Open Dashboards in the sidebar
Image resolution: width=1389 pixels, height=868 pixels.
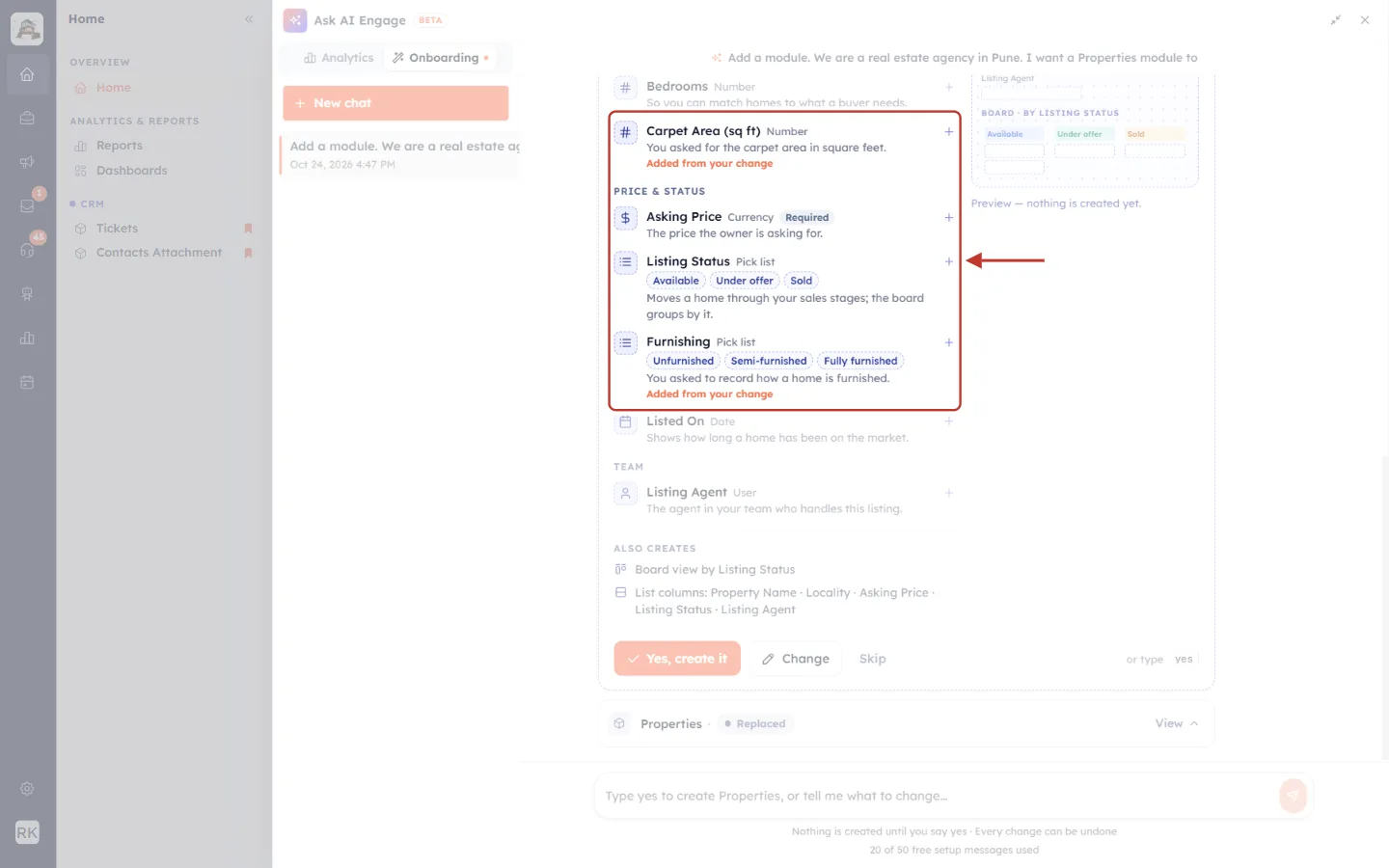[132, 171]
